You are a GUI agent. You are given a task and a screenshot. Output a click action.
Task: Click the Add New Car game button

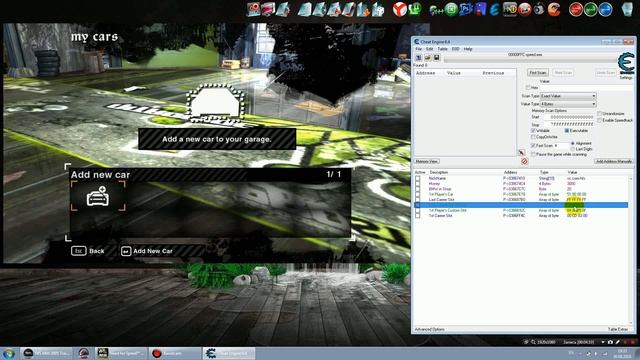147,251
